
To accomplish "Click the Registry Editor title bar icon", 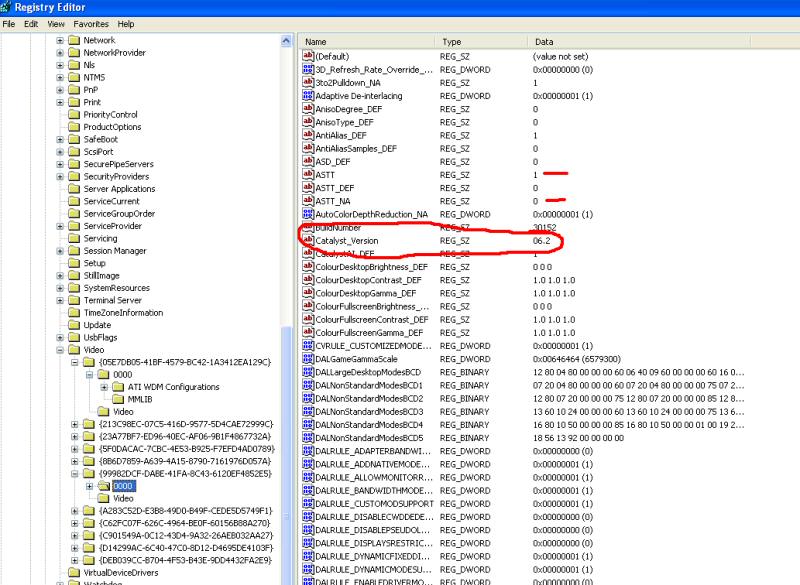I will tap(8, 7).
